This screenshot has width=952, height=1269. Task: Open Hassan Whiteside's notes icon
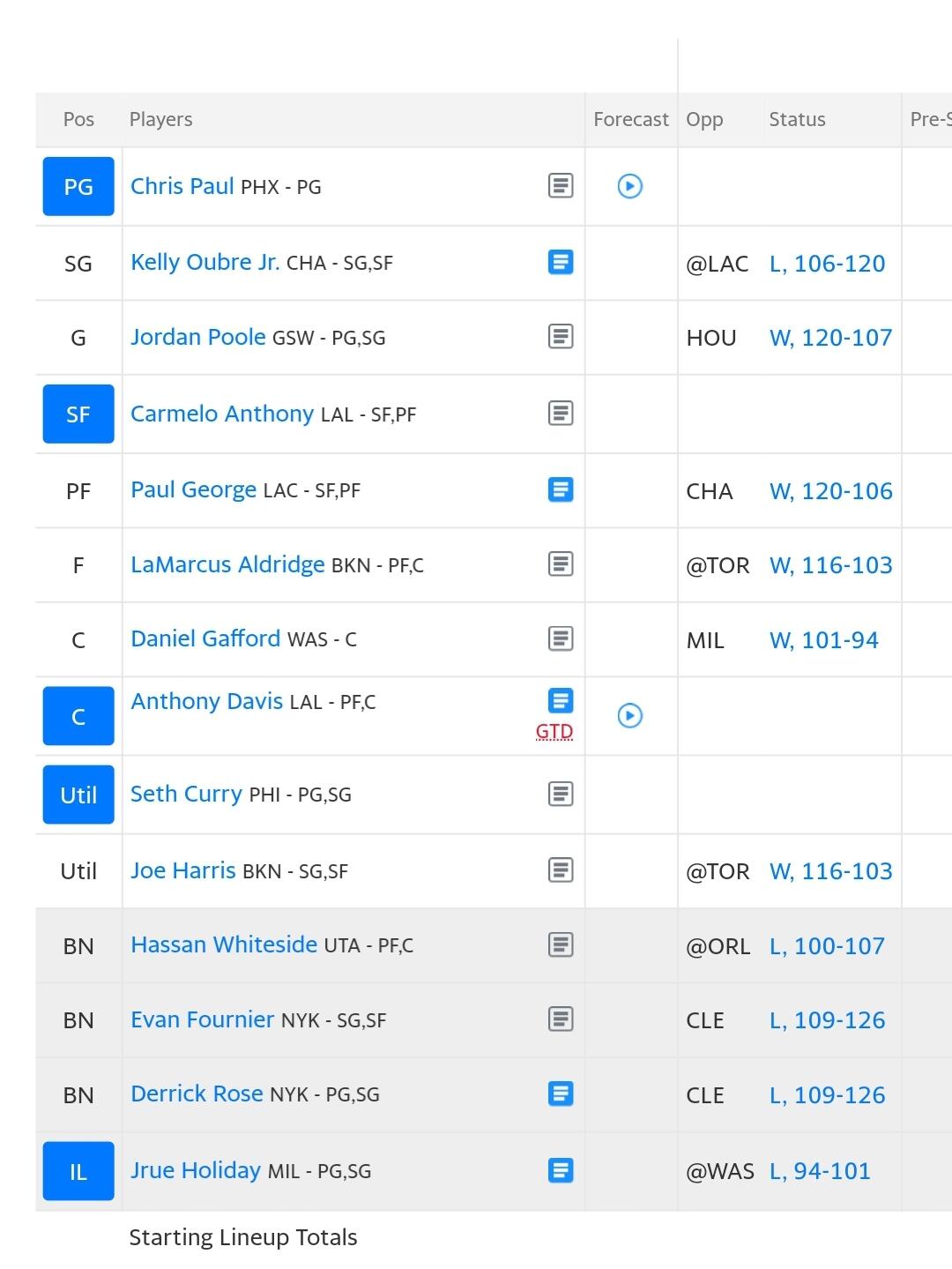561,944
